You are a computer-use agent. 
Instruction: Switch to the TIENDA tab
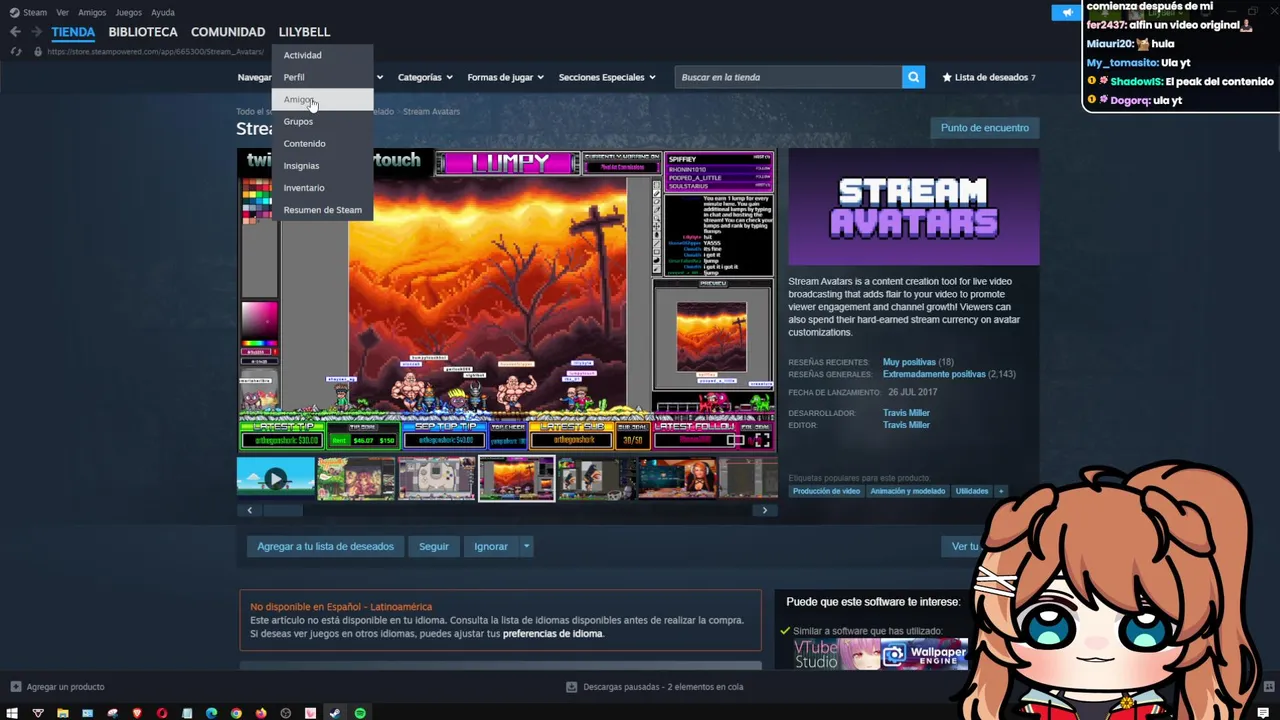click(73, 32)
